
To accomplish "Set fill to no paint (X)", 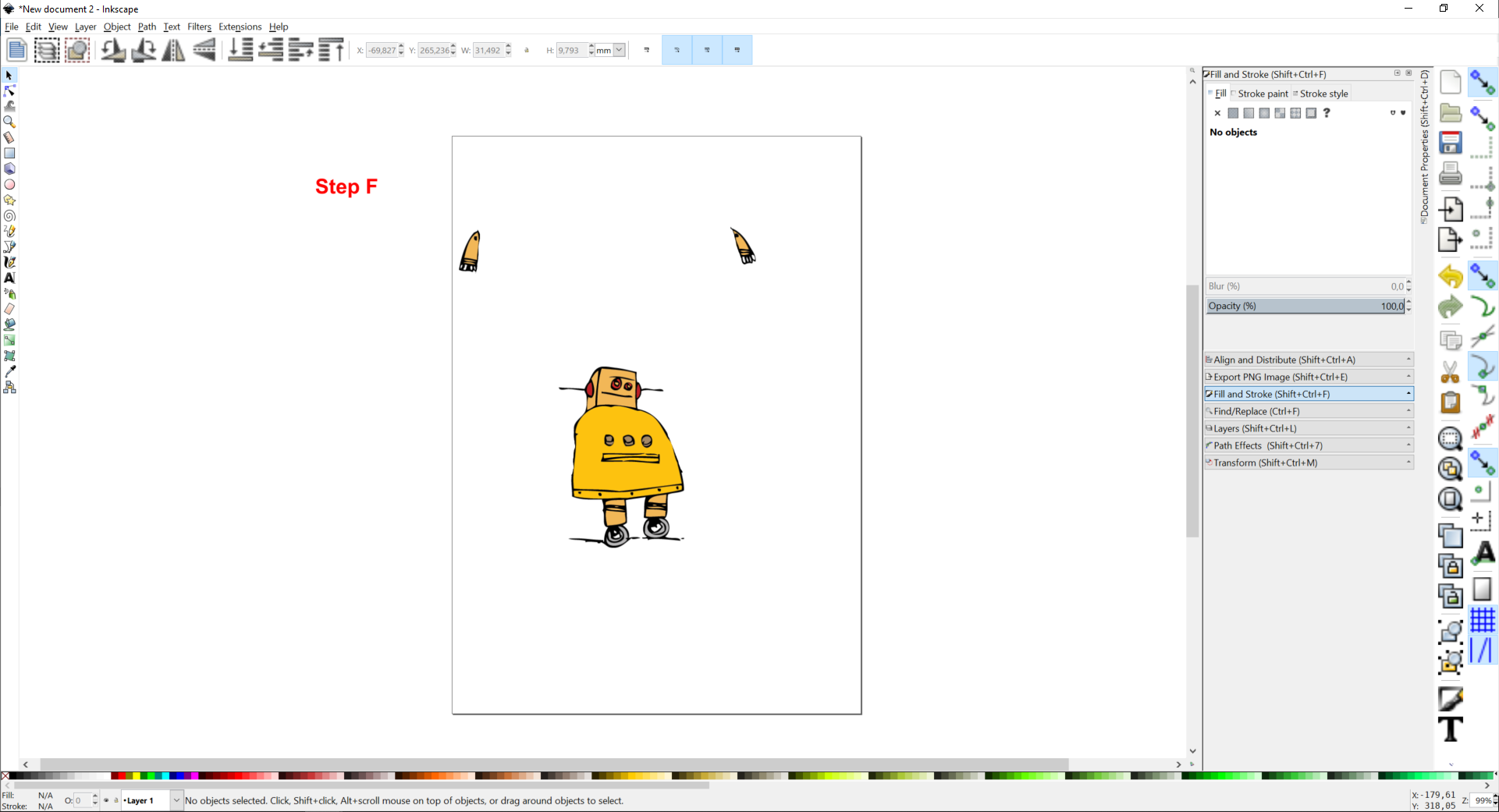I will pyautogui.click(x=1217, y=113).
